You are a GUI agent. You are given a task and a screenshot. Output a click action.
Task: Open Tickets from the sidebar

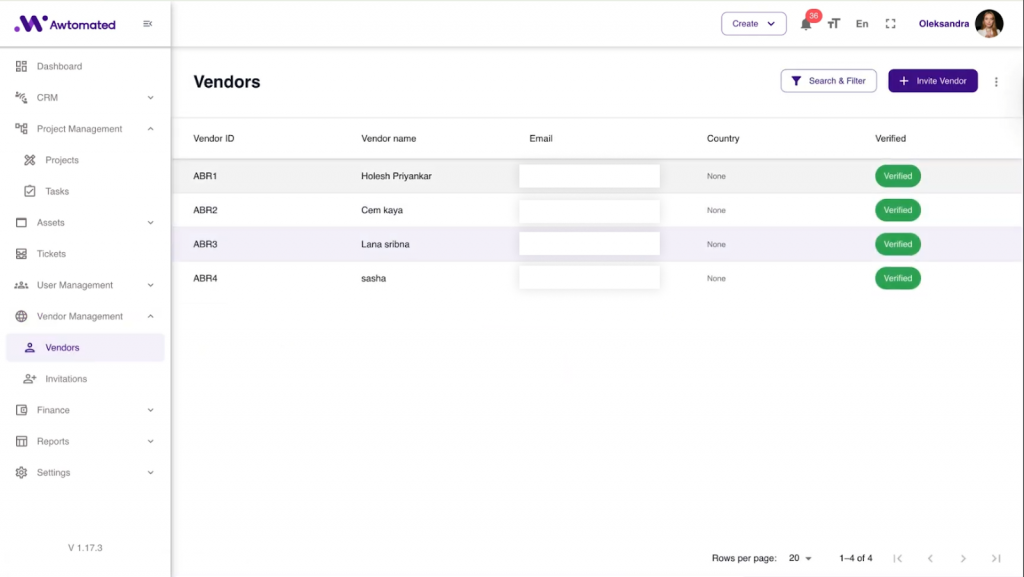click(51, 254)
